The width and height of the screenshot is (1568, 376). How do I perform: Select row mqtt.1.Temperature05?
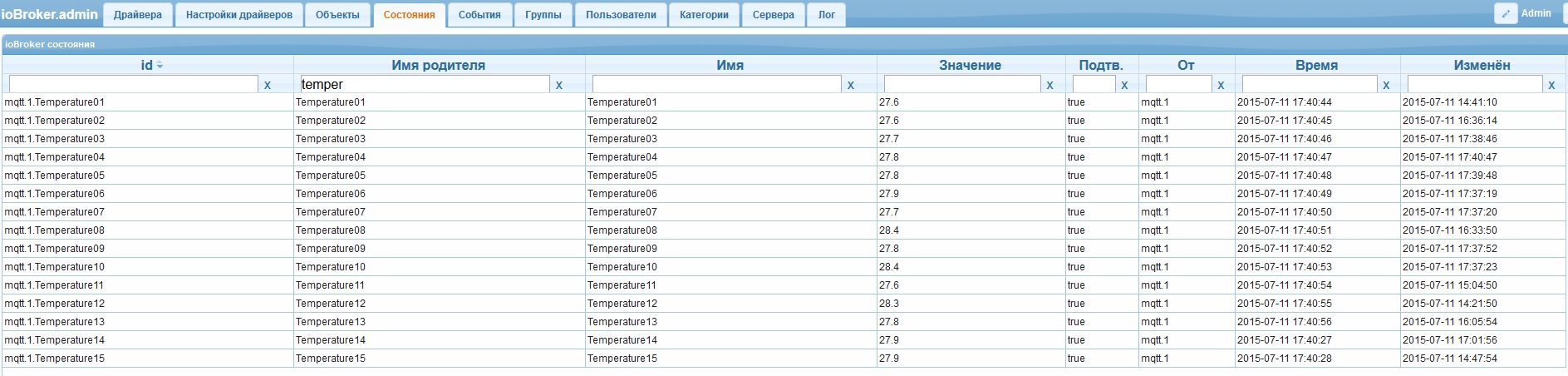coord(784,176)
